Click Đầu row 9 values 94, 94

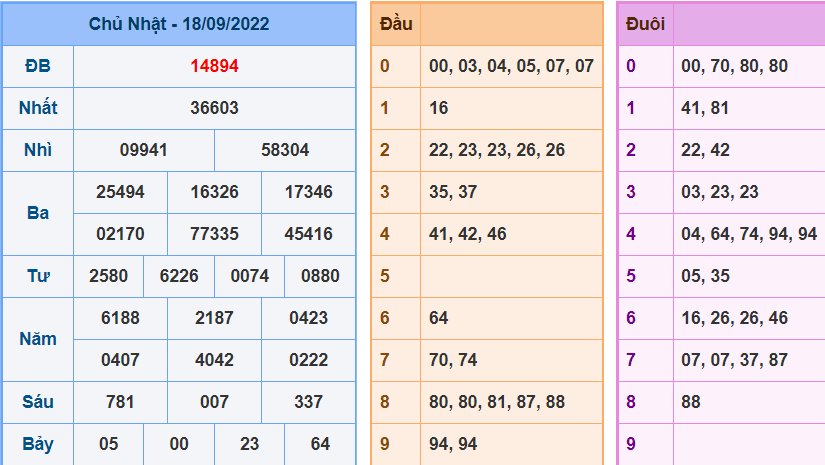coord(453,444)
